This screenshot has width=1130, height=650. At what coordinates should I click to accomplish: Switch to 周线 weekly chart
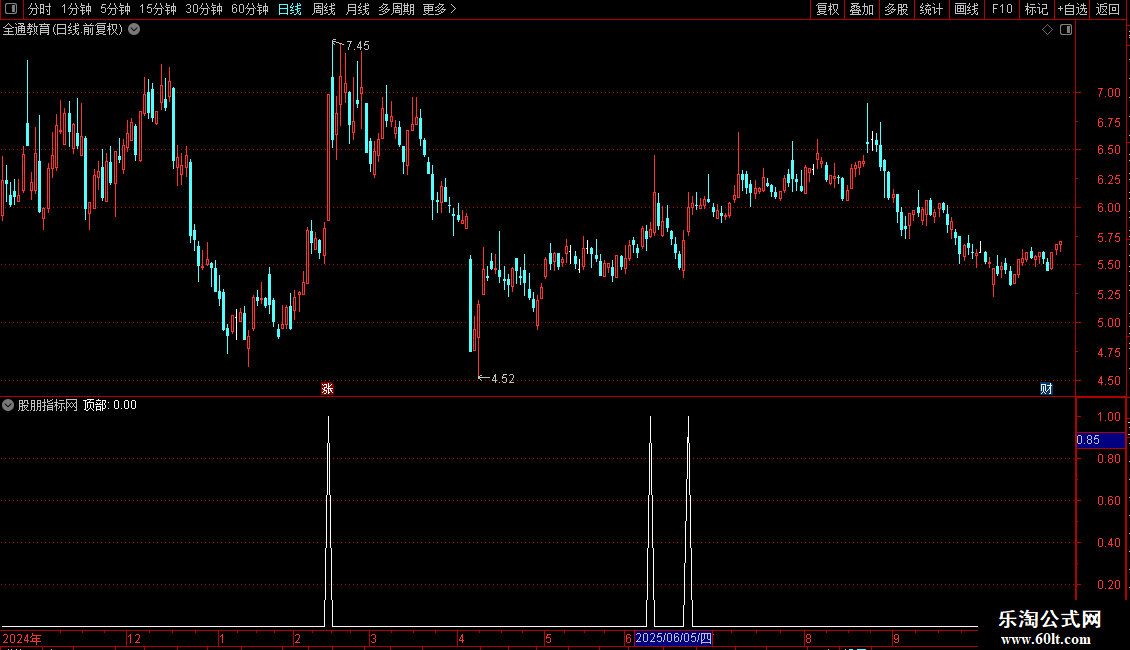(324, 9)
